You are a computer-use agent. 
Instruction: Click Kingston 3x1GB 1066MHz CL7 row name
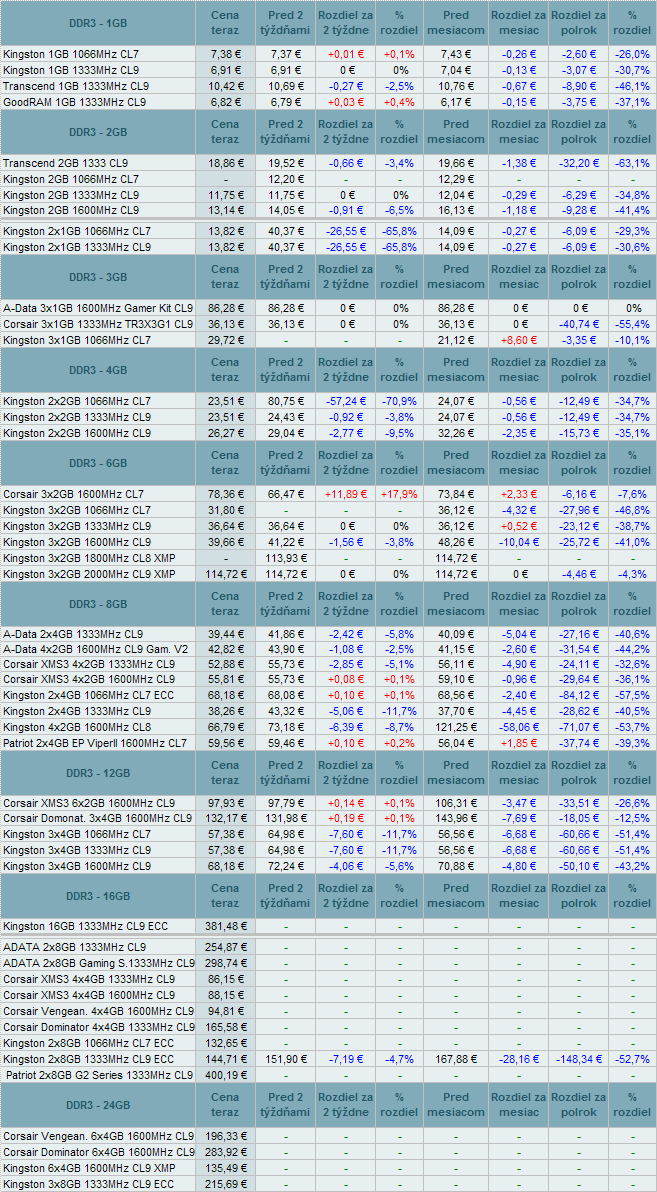77,340
